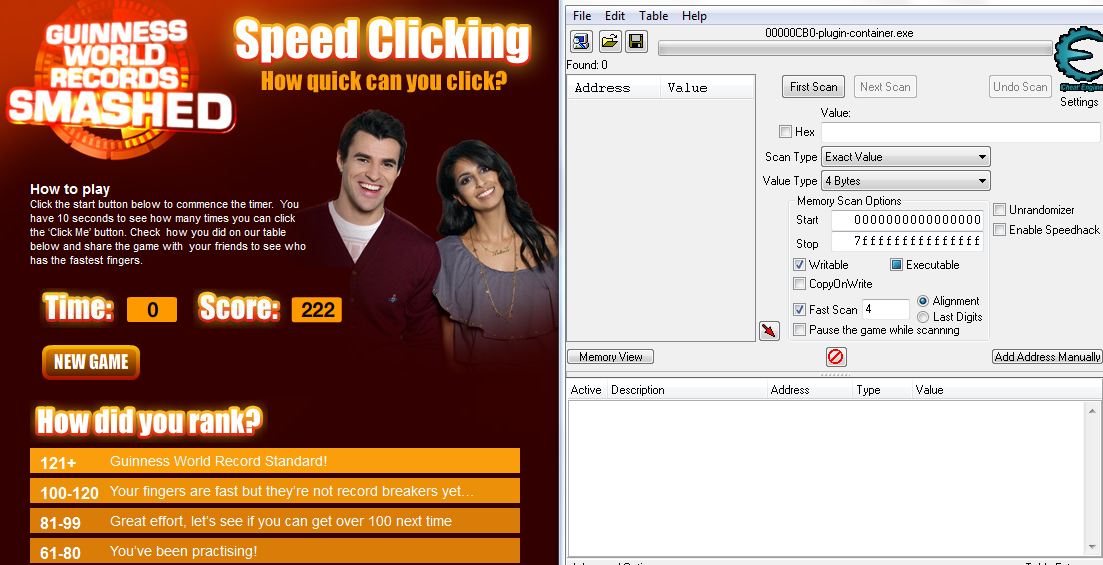Select the Last Digits radio button
This screenshot has width=1103, height=565.
click(923, 317)
